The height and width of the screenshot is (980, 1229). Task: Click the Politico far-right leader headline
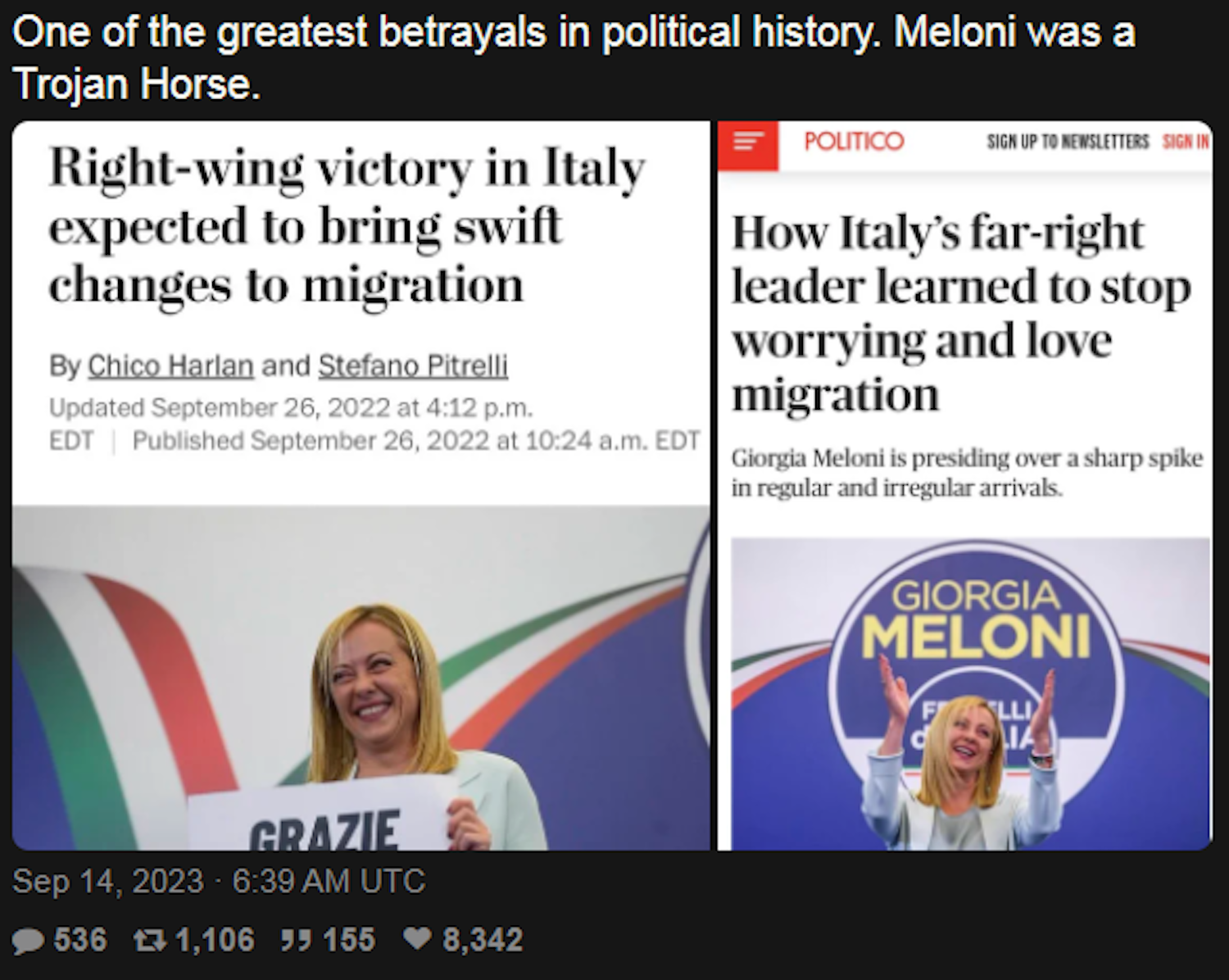point(960,313)
